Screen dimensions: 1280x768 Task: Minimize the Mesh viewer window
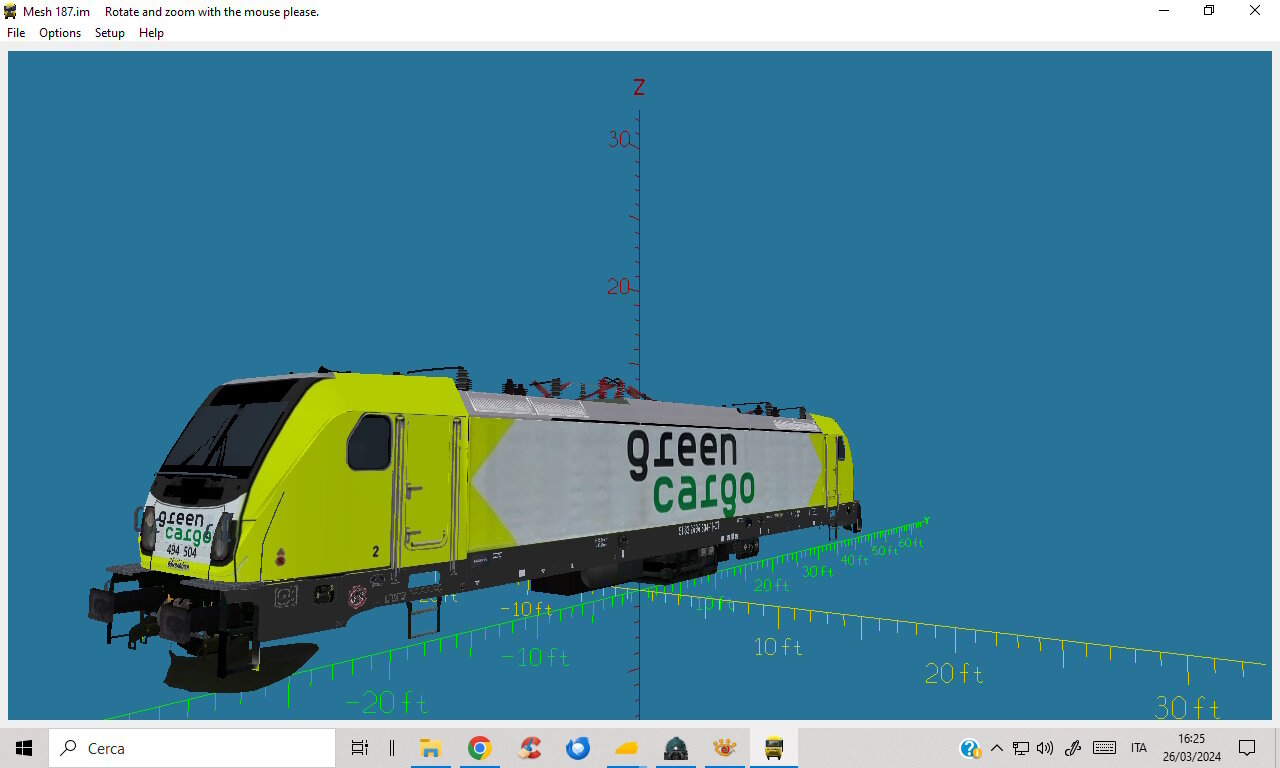coord(1164,11)
